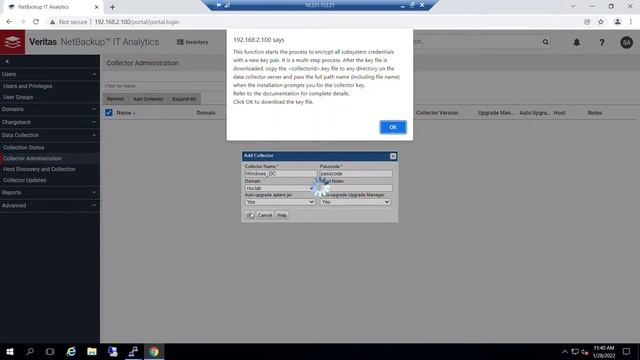Image resolution: width=640 pixels, height=360 pixels.
Task: Select the NetBackup IT Analytics tab
Action: point(53,7)
